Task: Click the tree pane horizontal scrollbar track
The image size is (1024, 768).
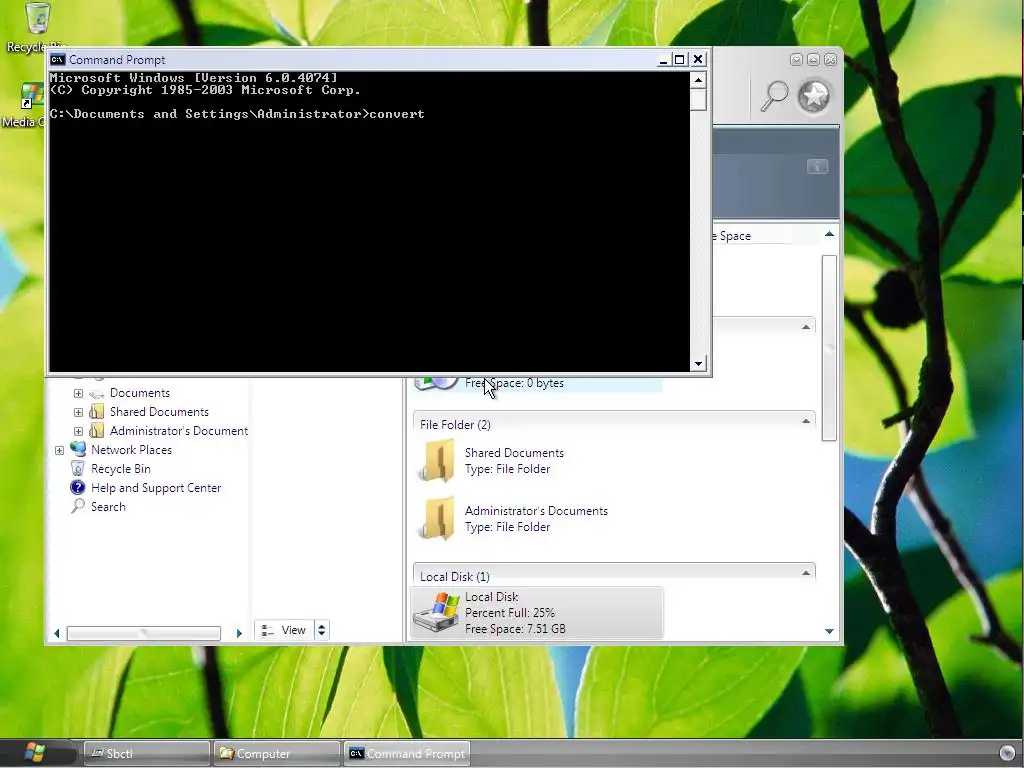Action: (144, 633)
